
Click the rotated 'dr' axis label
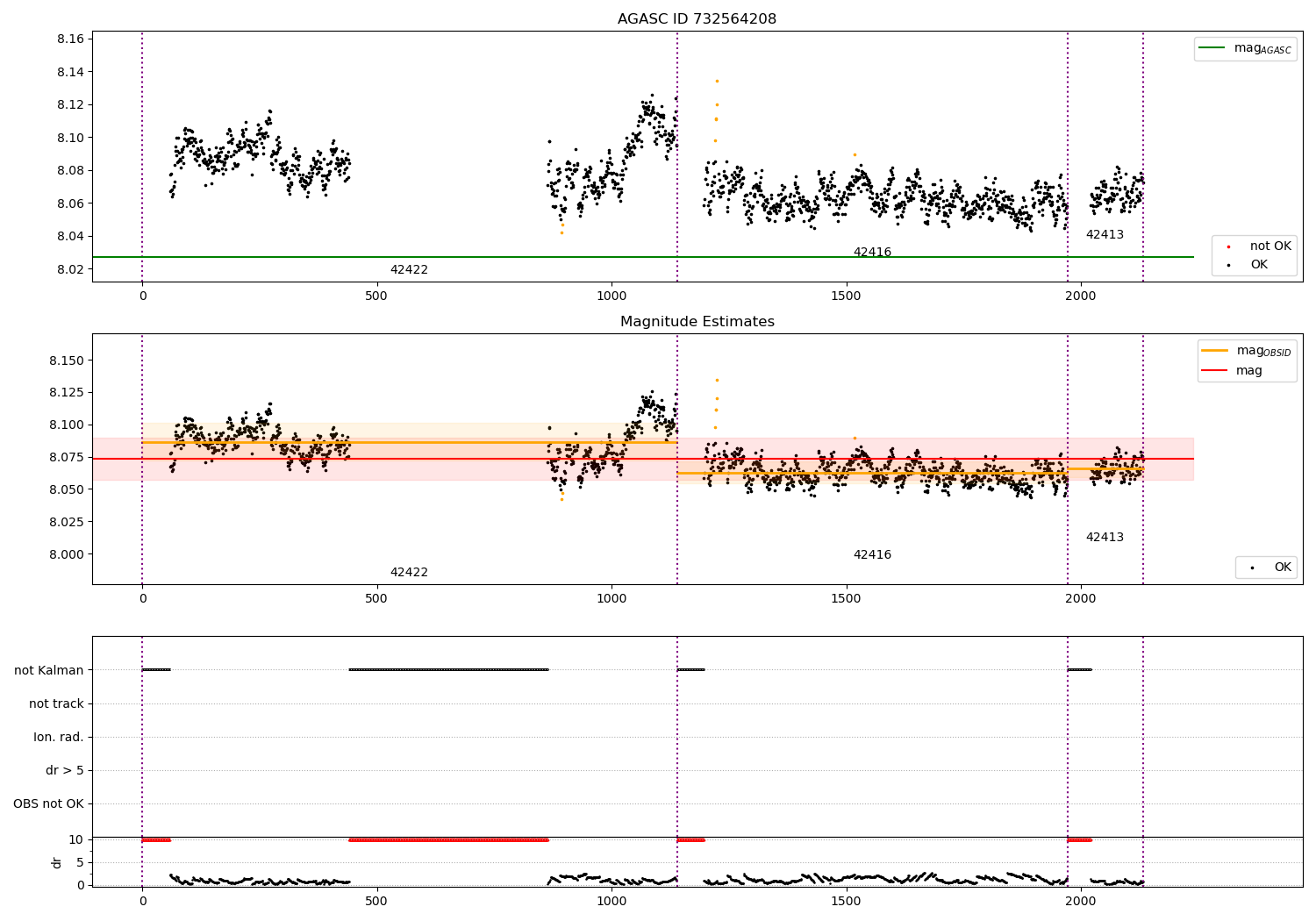[57, 862]
